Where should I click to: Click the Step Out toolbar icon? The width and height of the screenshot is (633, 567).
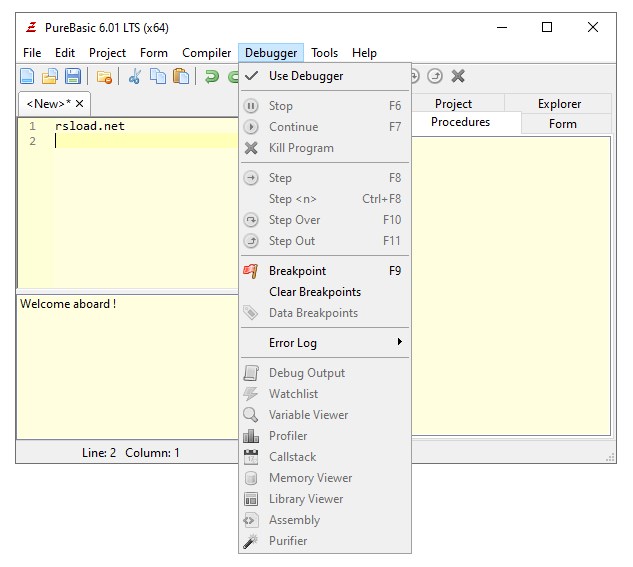(x=435, y=76)
